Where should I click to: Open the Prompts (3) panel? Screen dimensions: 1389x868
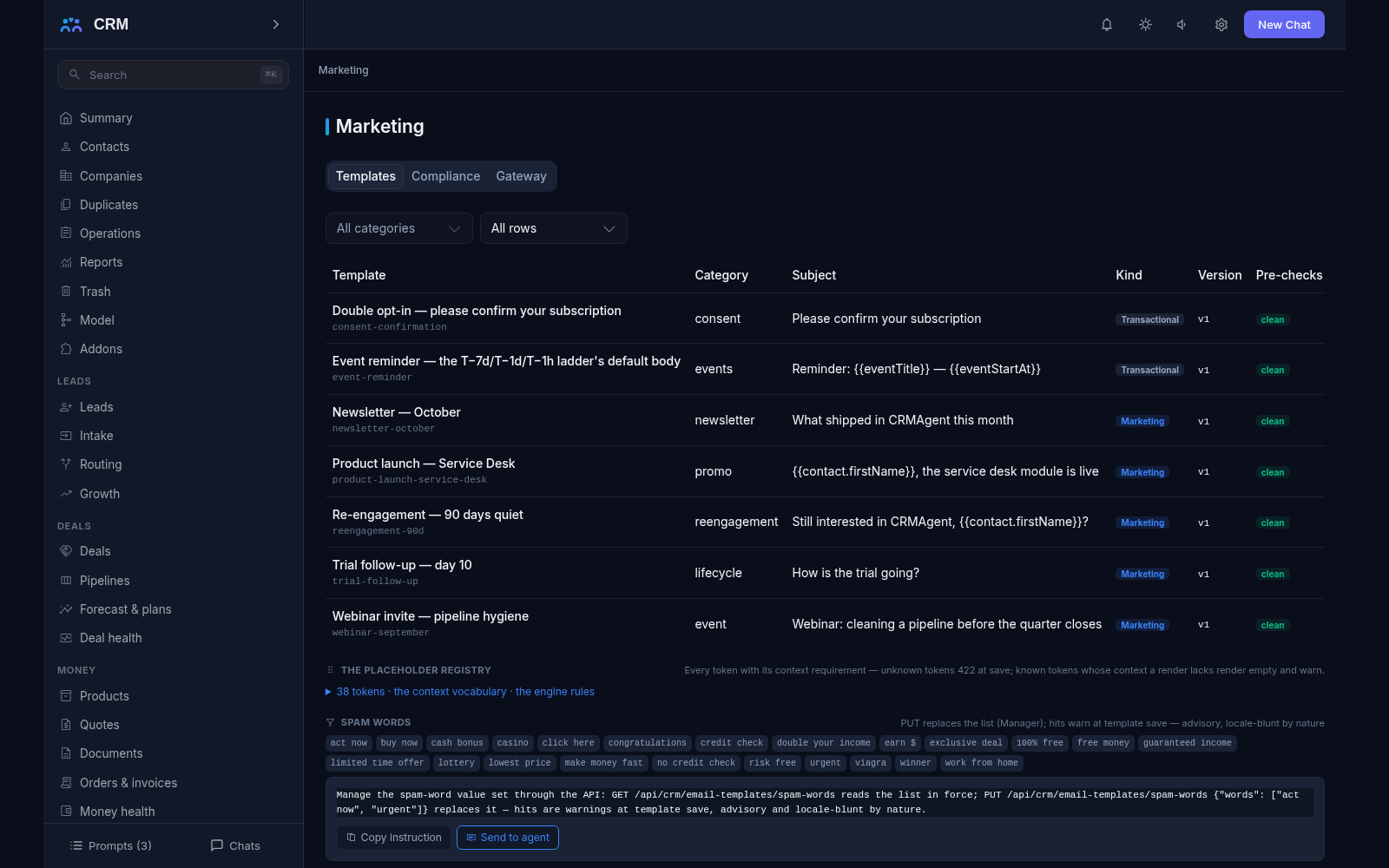click(x=111, y=845)
